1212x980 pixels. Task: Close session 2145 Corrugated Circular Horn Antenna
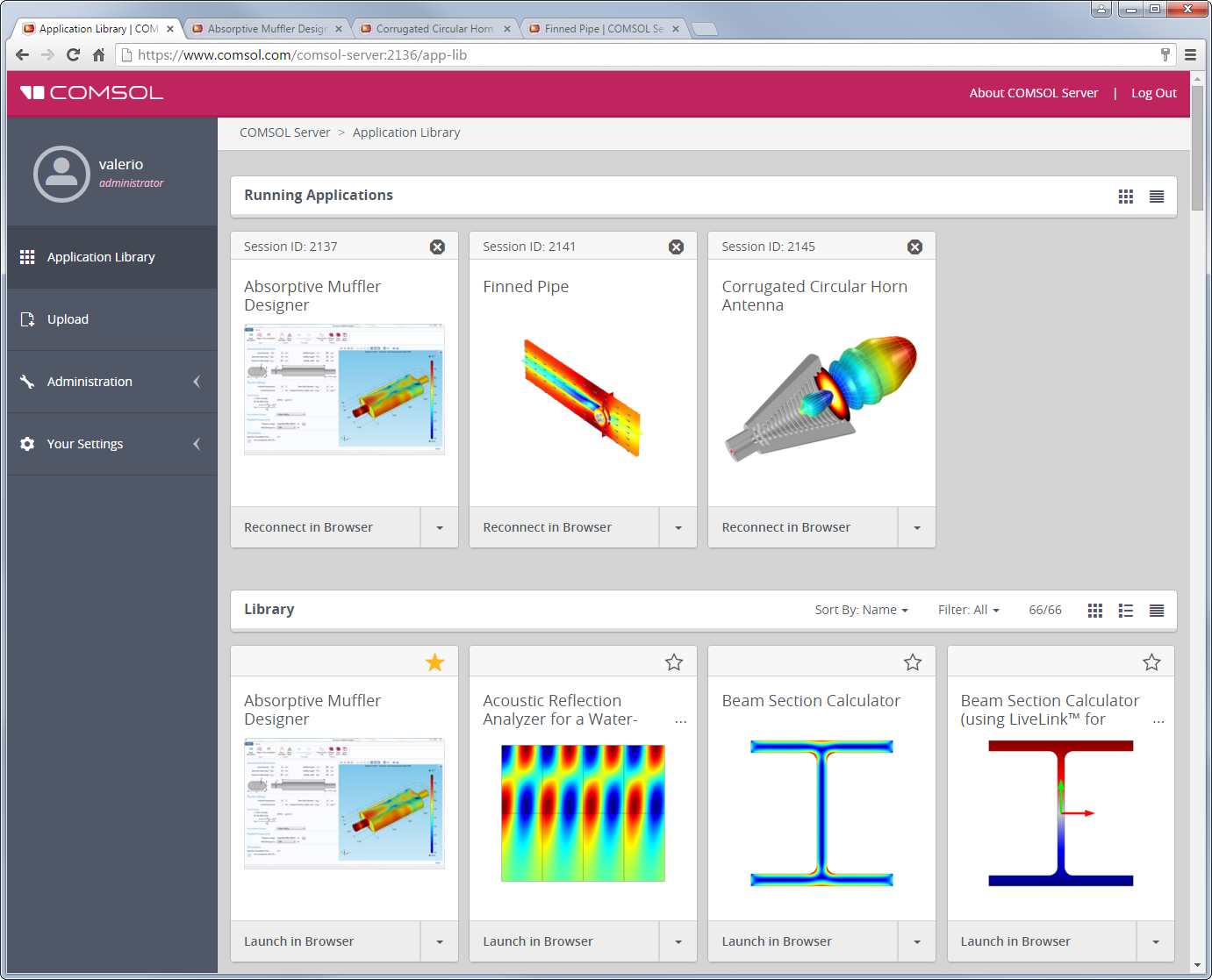(914, 247)
